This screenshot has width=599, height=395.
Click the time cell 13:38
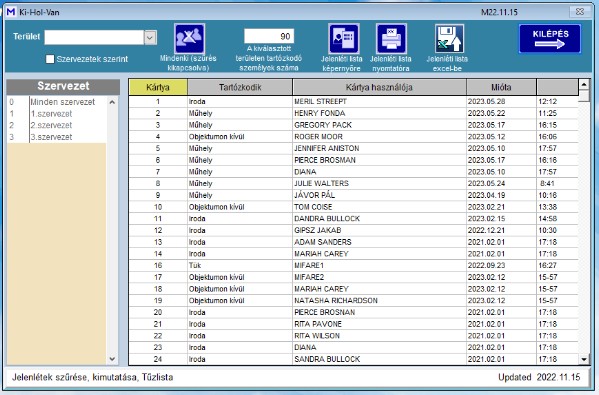coord(557,207)
